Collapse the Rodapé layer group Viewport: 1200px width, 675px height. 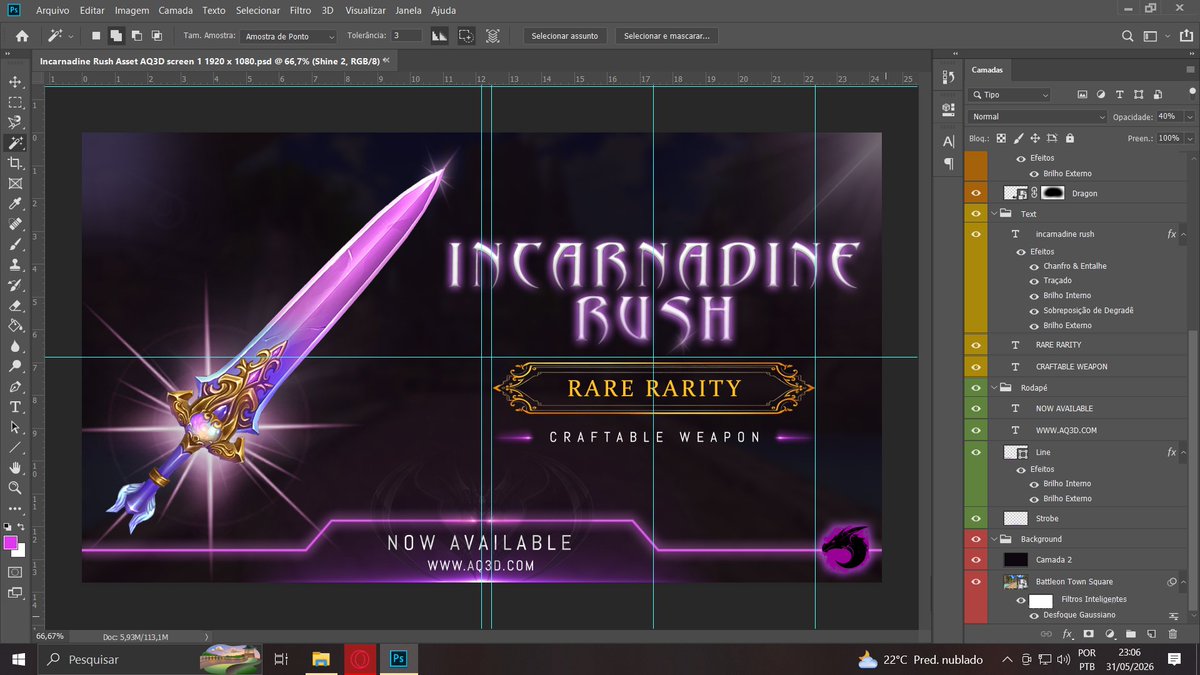click(995, 387)
